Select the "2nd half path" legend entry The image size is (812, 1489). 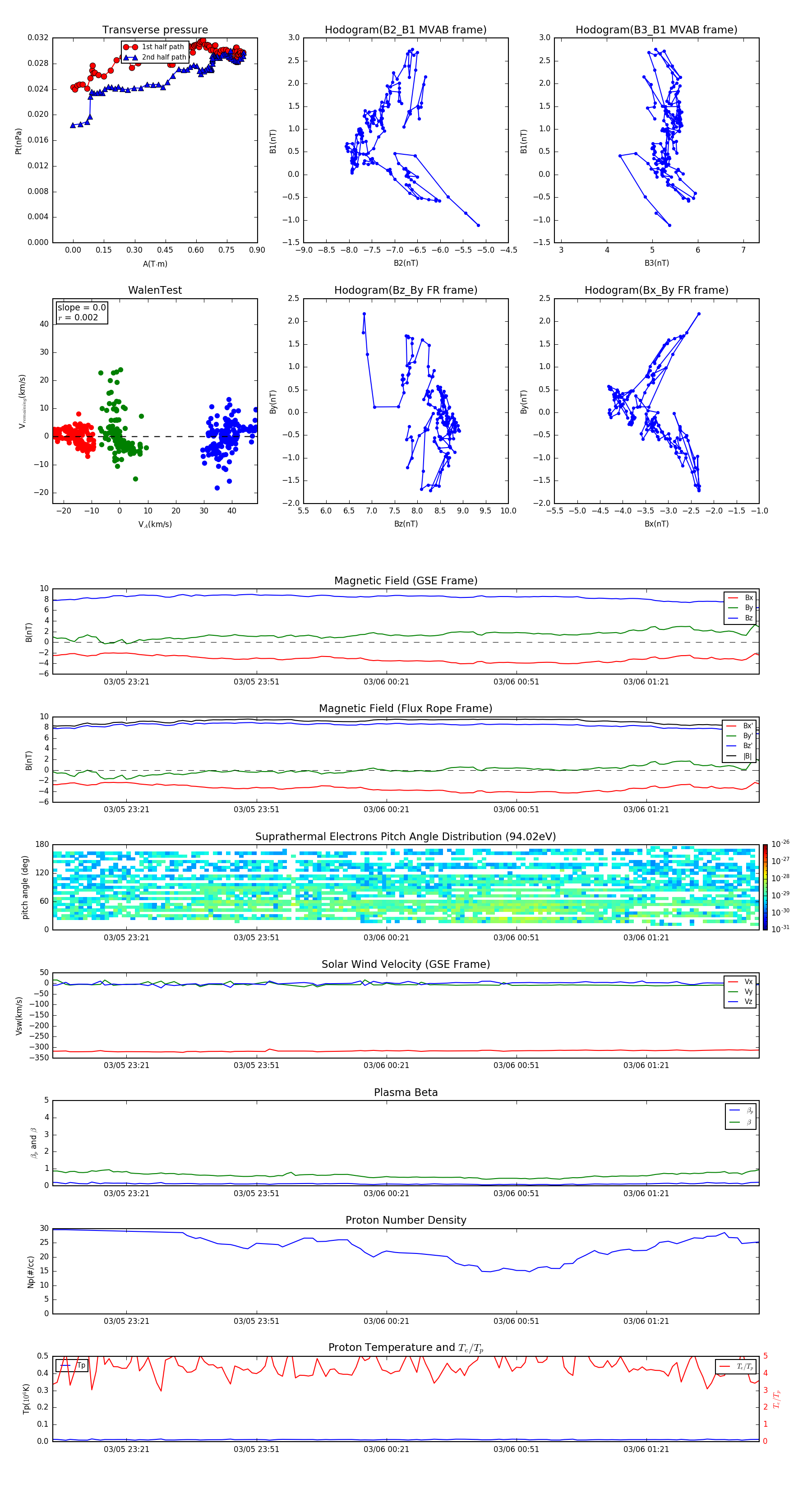click(155, 57)
